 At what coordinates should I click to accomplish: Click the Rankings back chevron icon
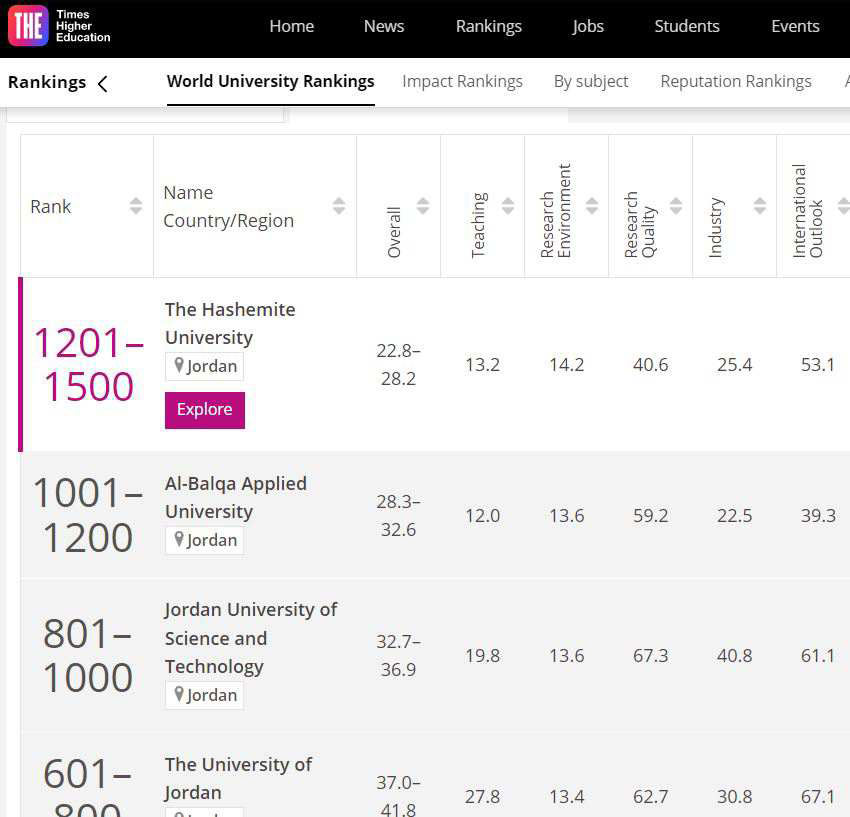(x=103, y=84)
